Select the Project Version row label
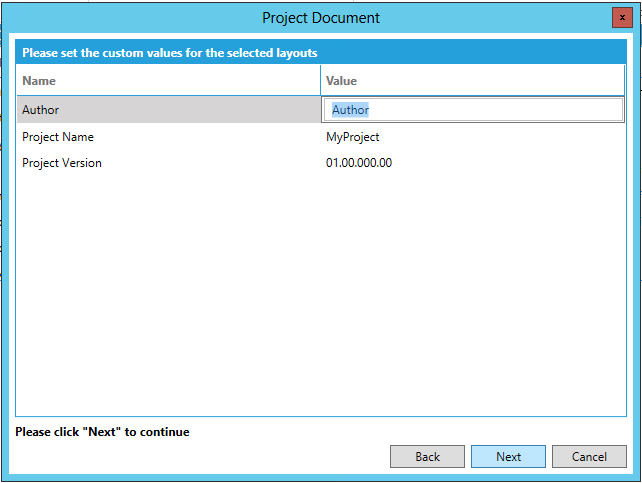Screen dimensions: 642x483 click(x=62, y=163)
